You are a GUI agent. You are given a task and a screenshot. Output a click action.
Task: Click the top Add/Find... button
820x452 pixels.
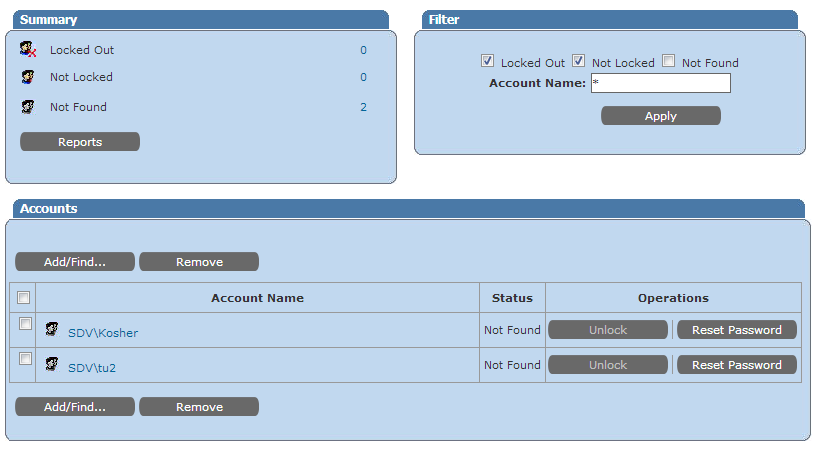coord(75,262)
